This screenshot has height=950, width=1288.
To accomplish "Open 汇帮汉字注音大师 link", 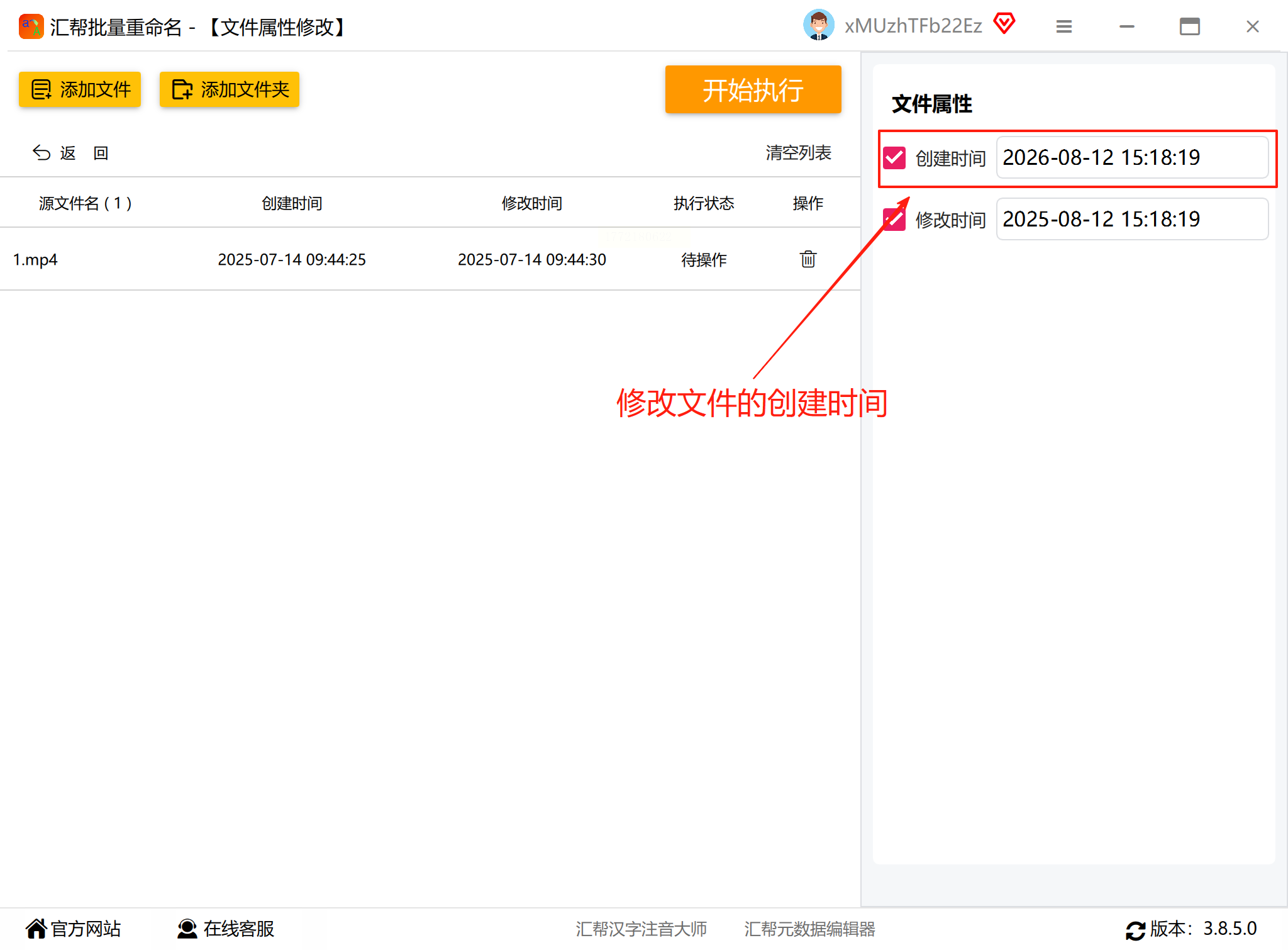I will 641,929.
